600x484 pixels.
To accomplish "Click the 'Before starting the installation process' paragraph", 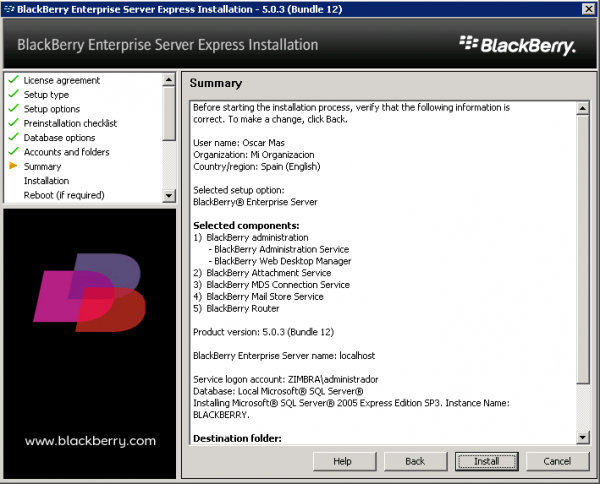I will 351,113.
